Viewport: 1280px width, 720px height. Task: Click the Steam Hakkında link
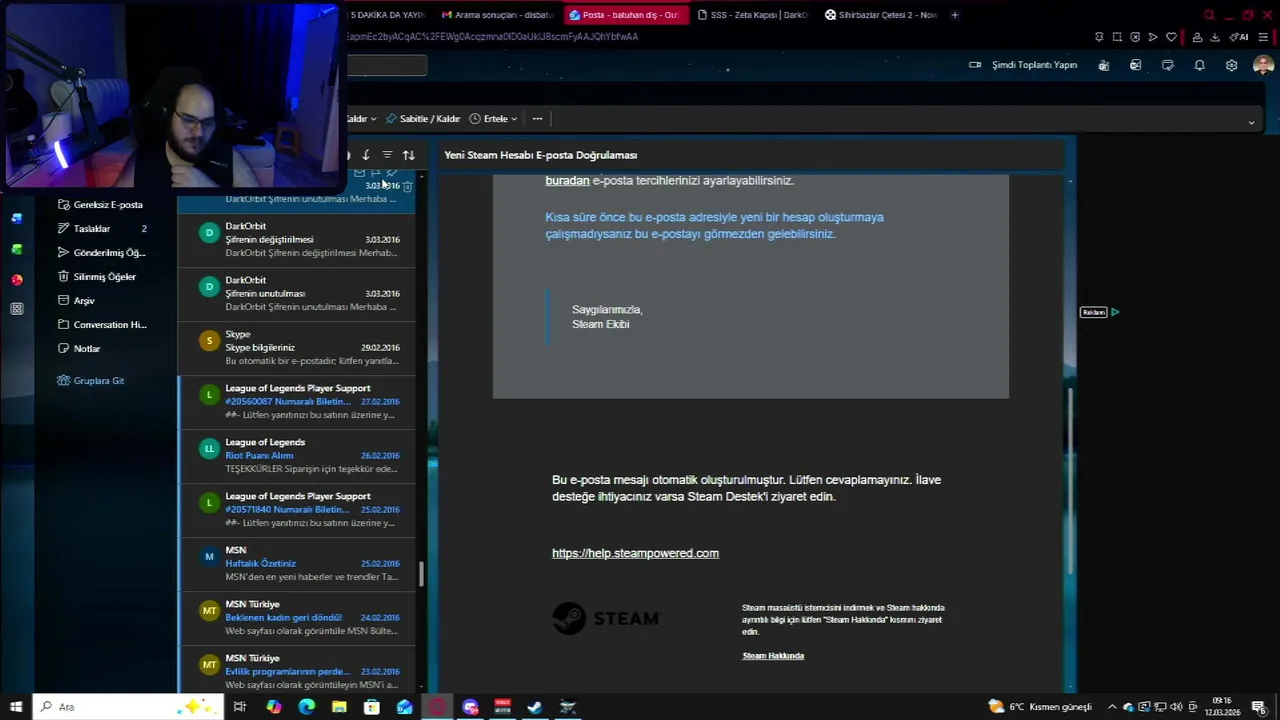(x=773, y=656)
